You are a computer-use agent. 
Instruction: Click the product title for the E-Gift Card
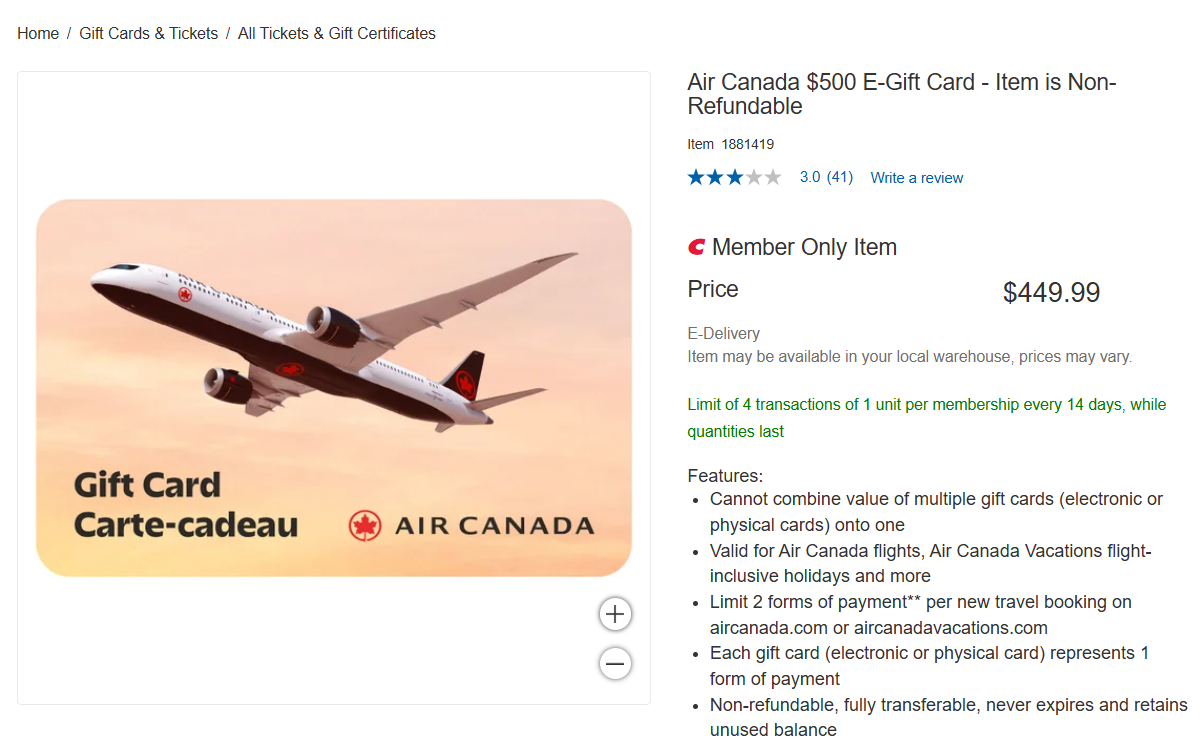pyautogui.click(x=900, y=93)
